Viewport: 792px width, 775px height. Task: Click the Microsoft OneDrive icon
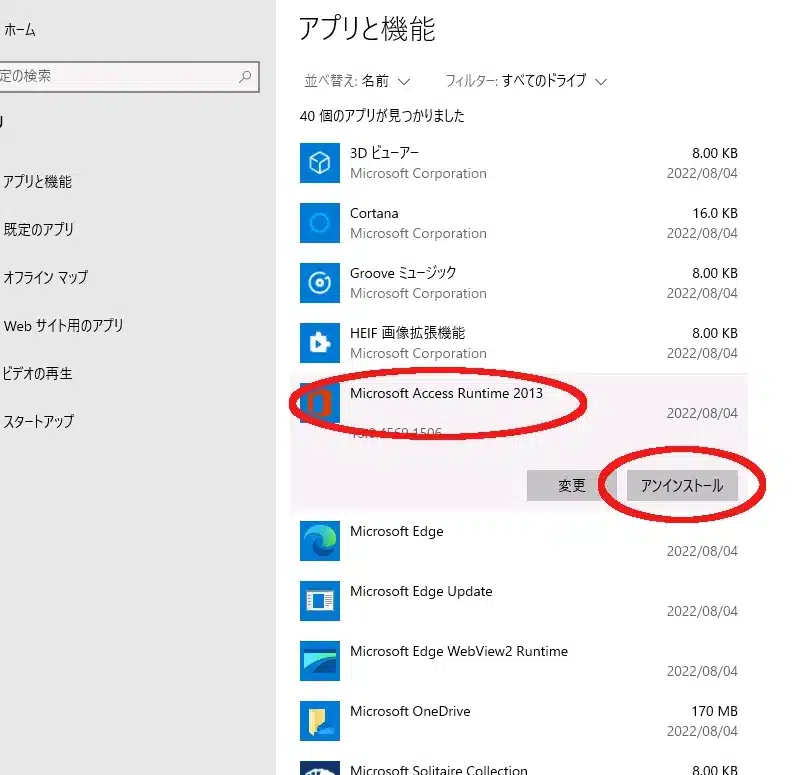coord(320,721)
